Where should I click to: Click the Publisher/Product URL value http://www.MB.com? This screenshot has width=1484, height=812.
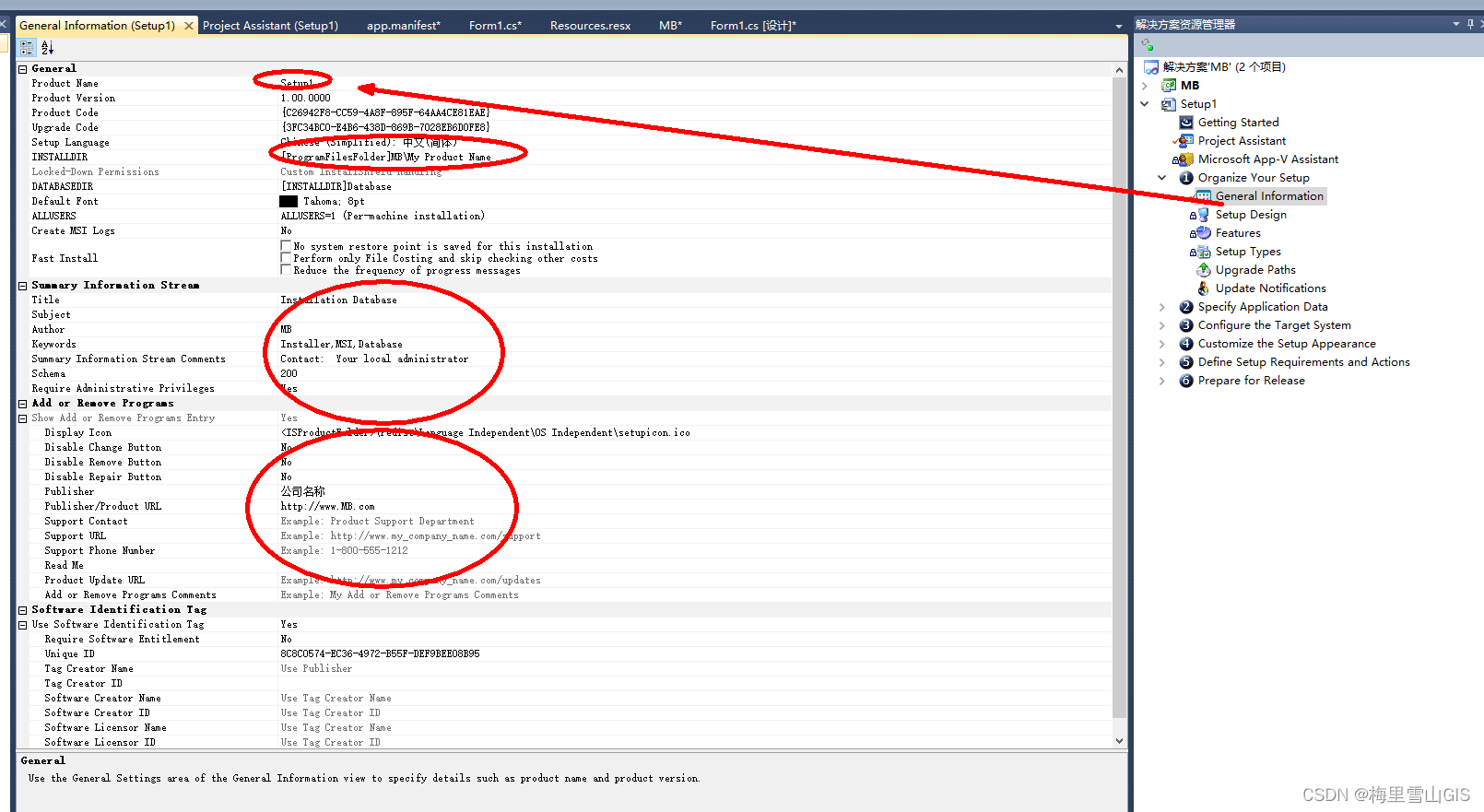[x=327, y=507]
